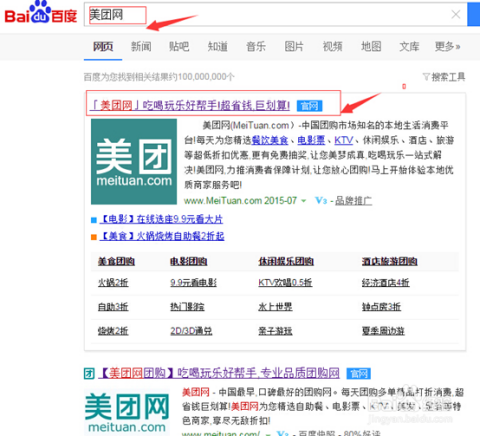Screen dimensions: 480x436
Task: Click the V3 credibility icon on first result
Action: (321, 201)
